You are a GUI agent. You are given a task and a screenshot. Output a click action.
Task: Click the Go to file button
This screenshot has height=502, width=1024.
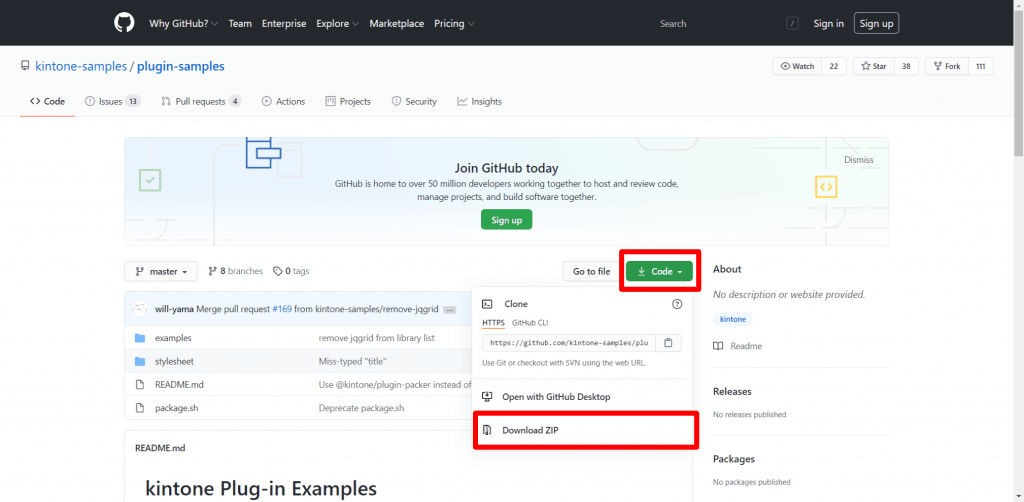click(591, 271)
